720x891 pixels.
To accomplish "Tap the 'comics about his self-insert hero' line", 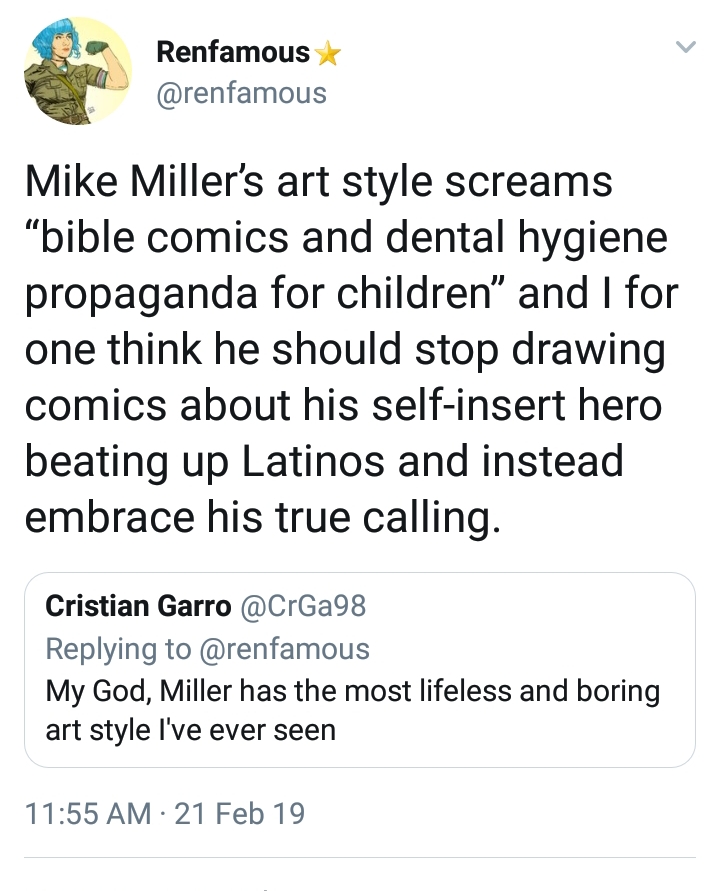I will [x=344, y=406].
